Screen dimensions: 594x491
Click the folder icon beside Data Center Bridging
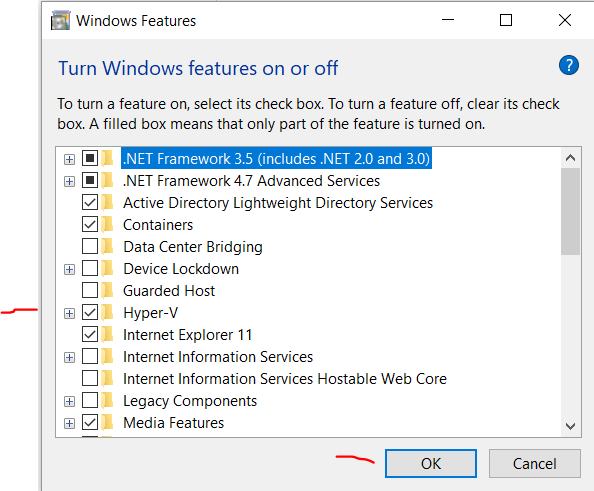[x=108, y=247]
